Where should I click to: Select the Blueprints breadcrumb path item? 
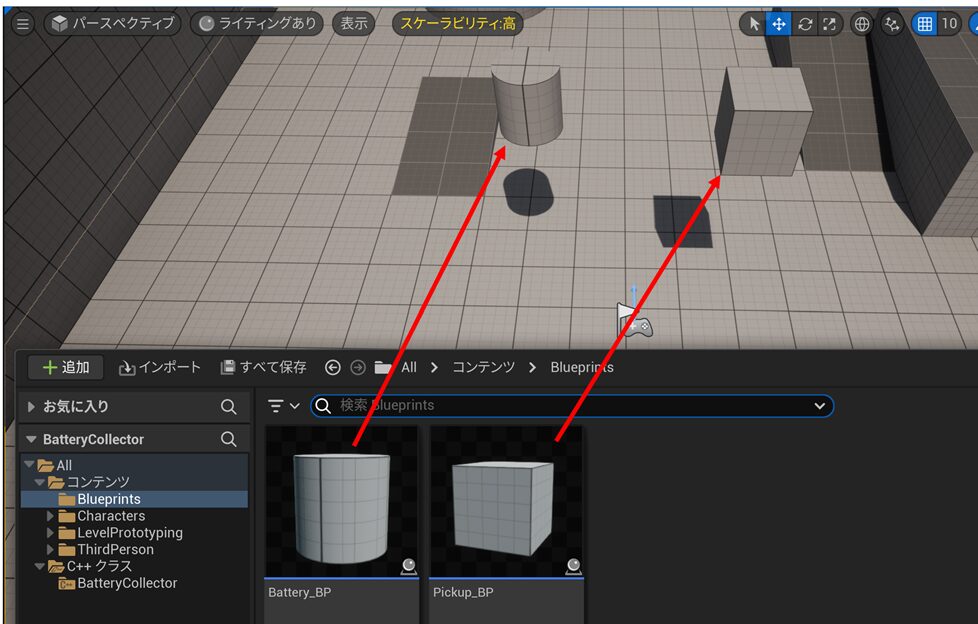(582, 368)
